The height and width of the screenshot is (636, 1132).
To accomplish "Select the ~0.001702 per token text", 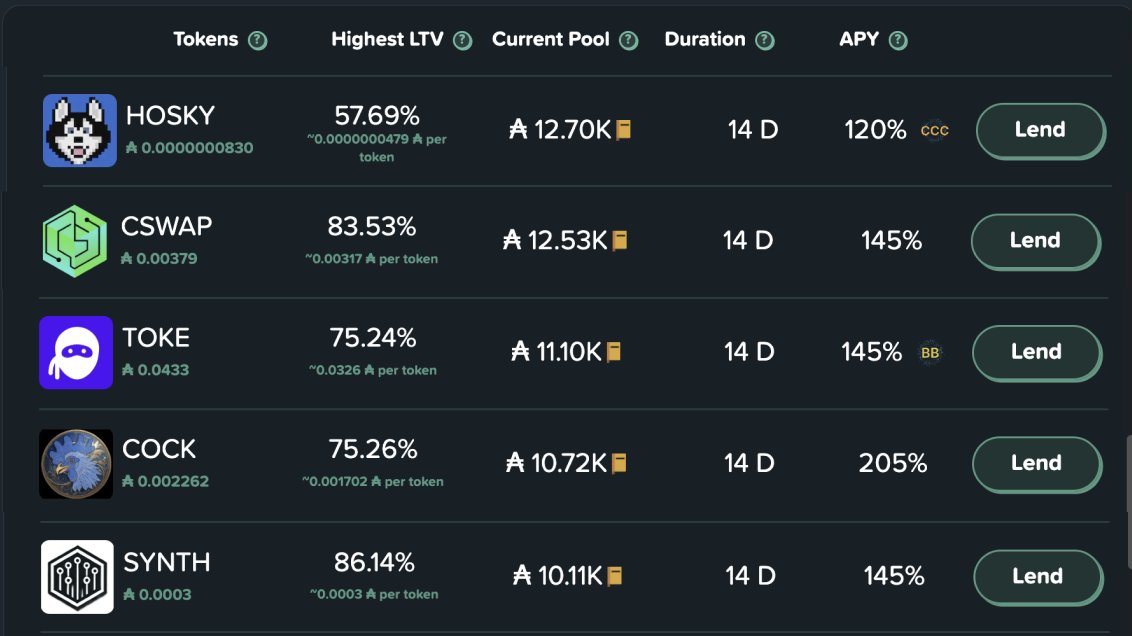I will click(x=373, y=481).
